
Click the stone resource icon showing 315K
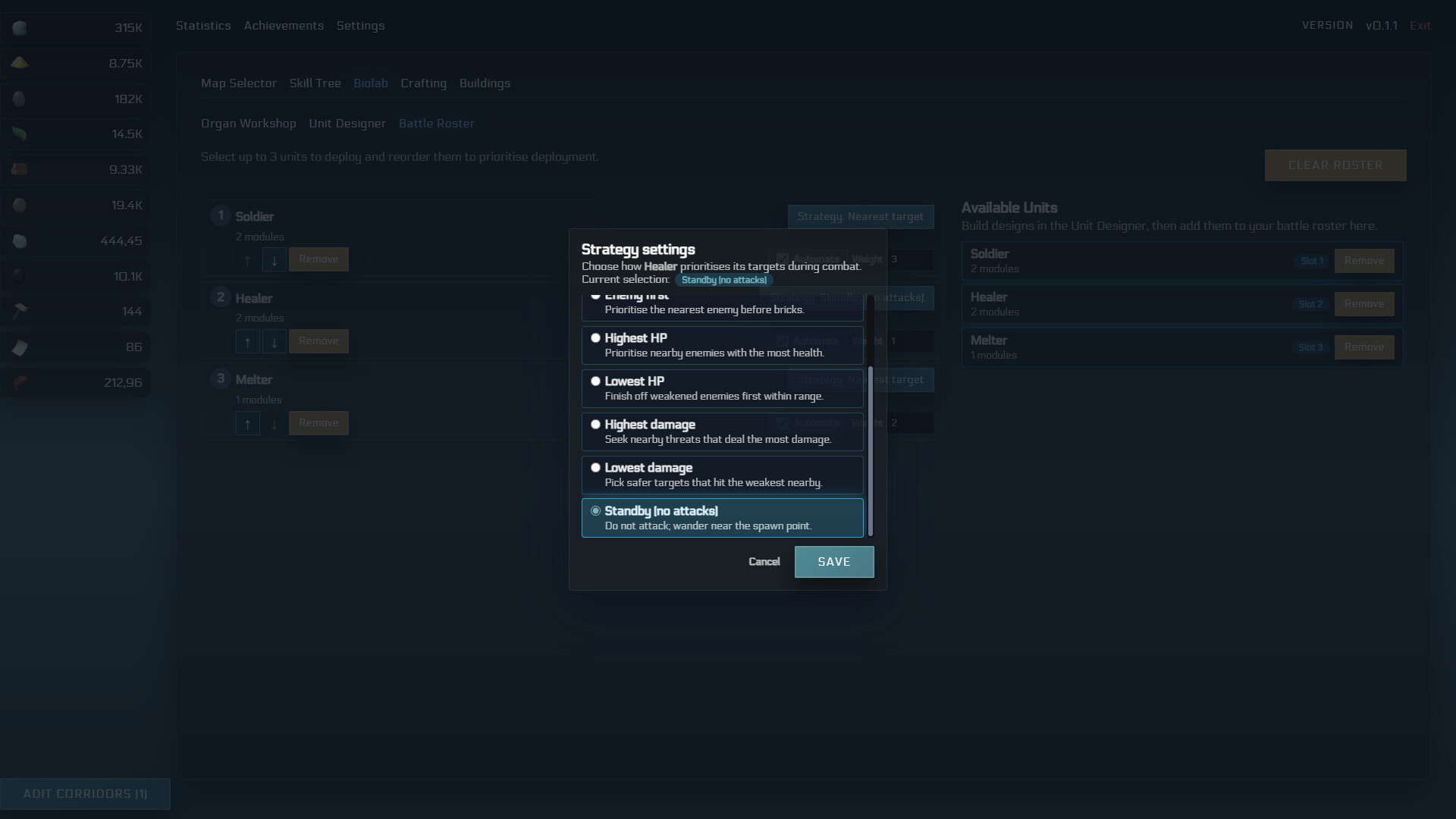point(20,28)
